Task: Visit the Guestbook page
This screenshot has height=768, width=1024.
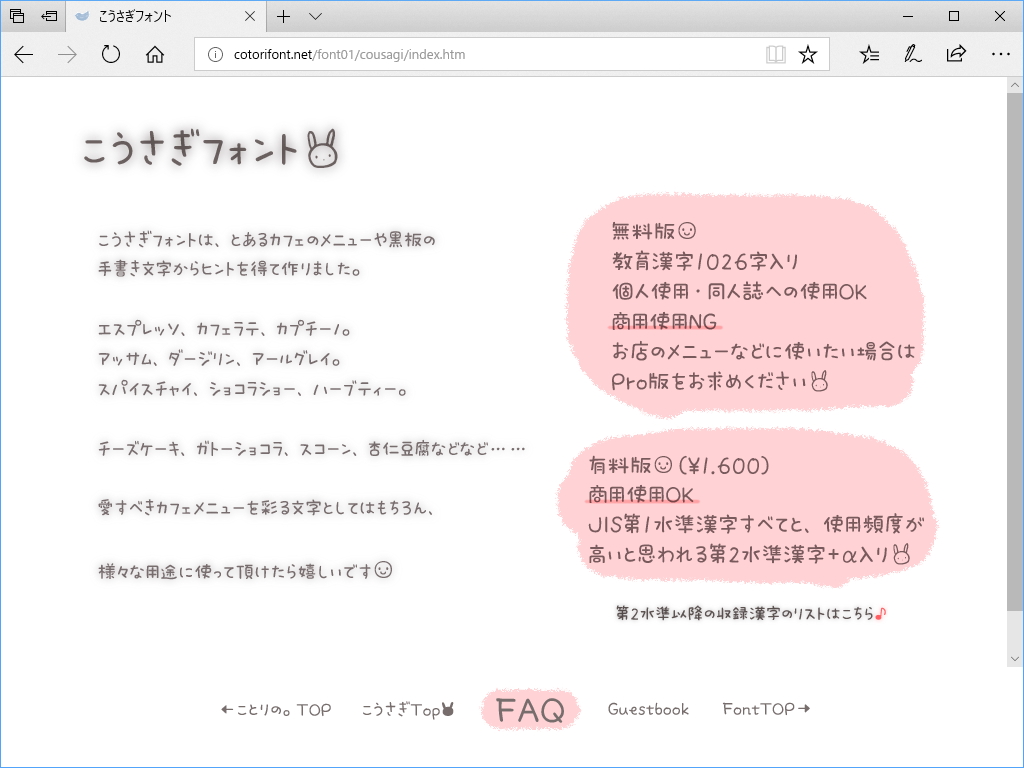Action: [647, 709]
